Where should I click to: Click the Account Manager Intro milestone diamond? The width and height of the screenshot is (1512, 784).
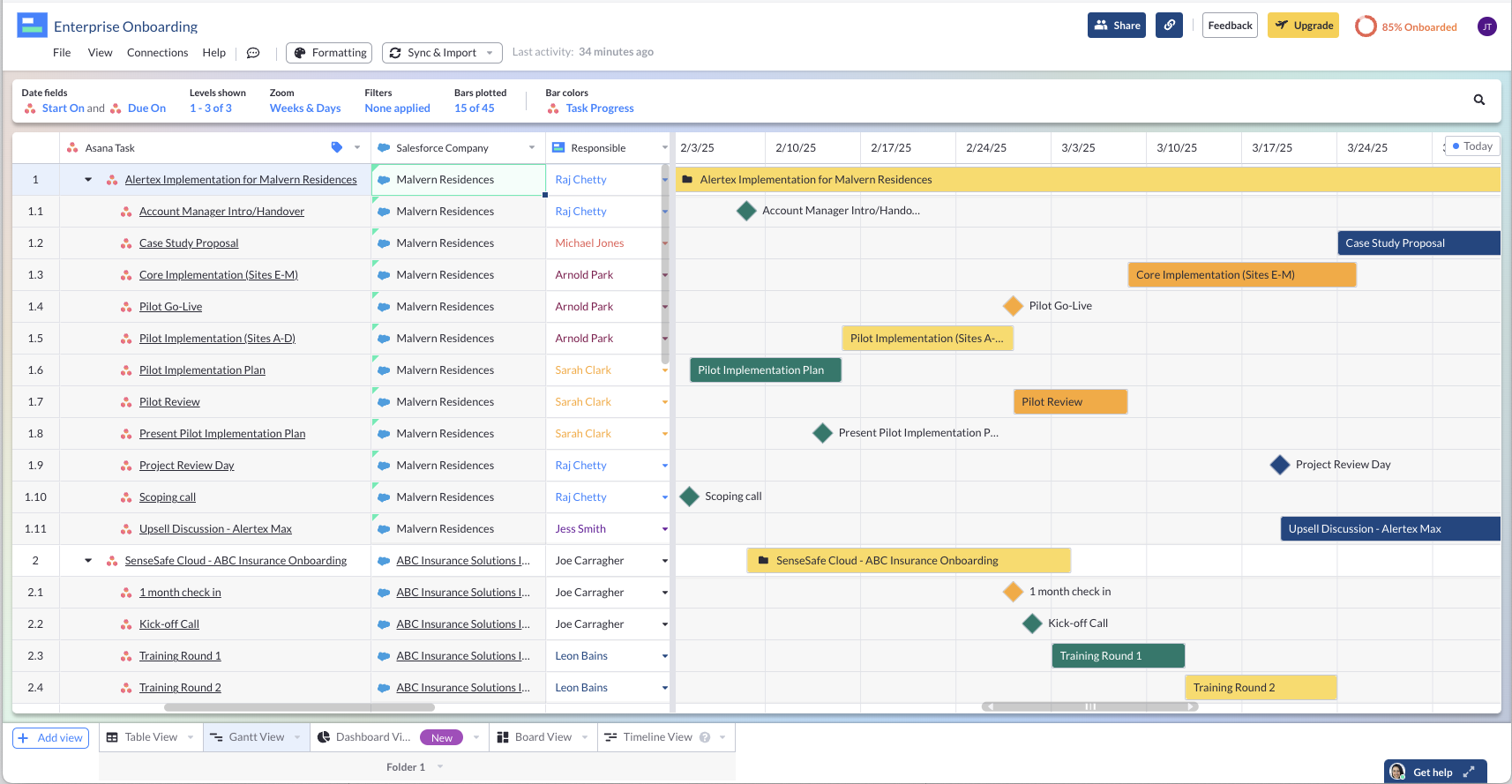point(746,211)
